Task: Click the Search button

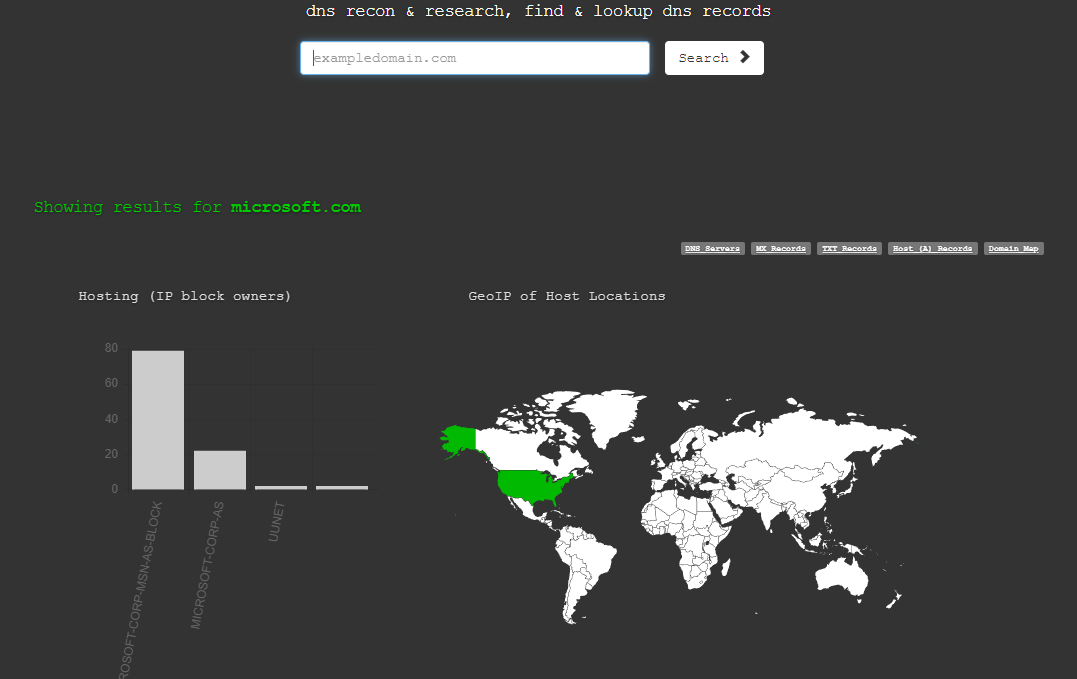Action: pos(714,58)
